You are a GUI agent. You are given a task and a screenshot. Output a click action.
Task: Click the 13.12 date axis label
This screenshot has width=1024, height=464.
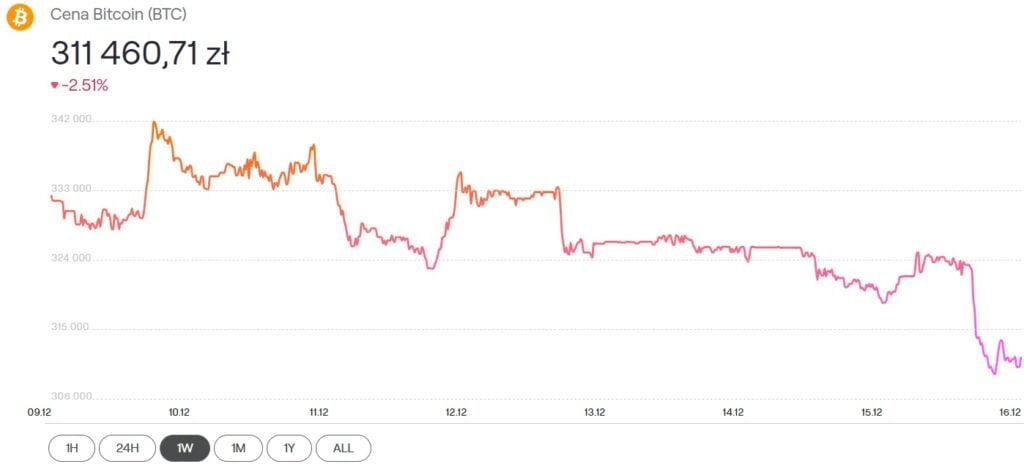click(x=594, y=412)
